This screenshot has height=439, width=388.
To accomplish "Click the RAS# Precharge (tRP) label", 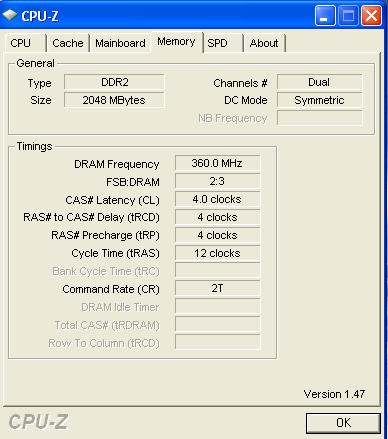I will (105, 235).
